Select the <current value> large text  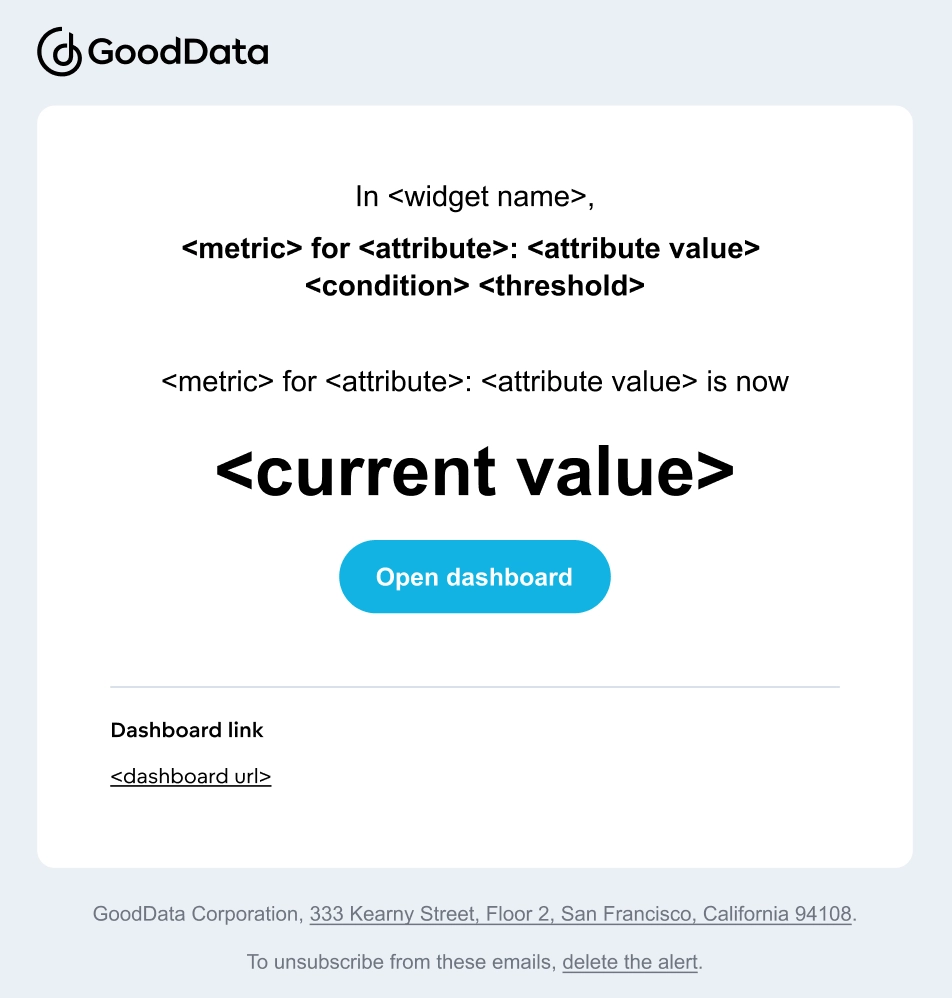click(475, 472)
